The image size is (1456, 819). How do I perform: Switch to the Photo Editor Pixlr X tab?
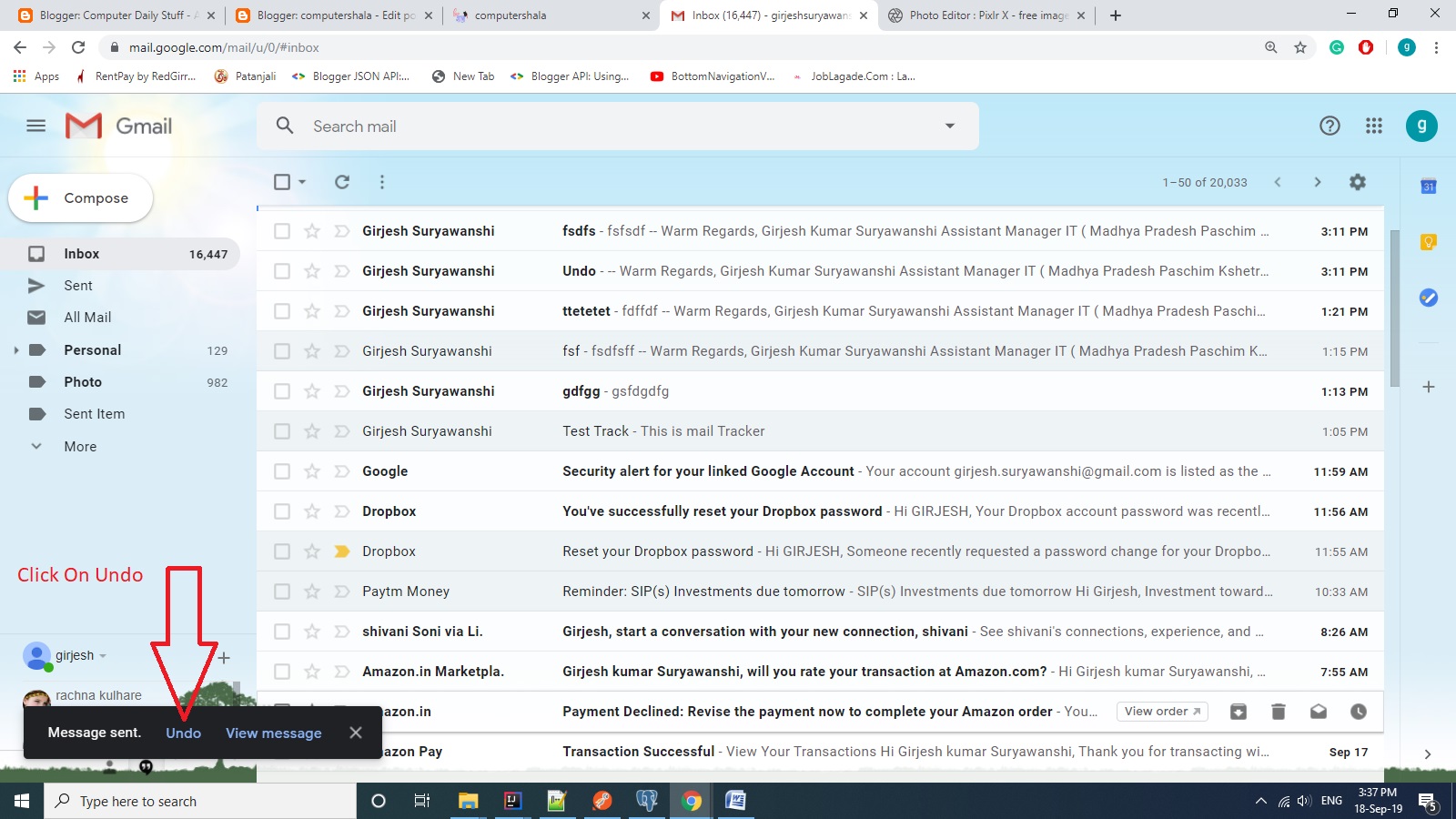(986, 15)
